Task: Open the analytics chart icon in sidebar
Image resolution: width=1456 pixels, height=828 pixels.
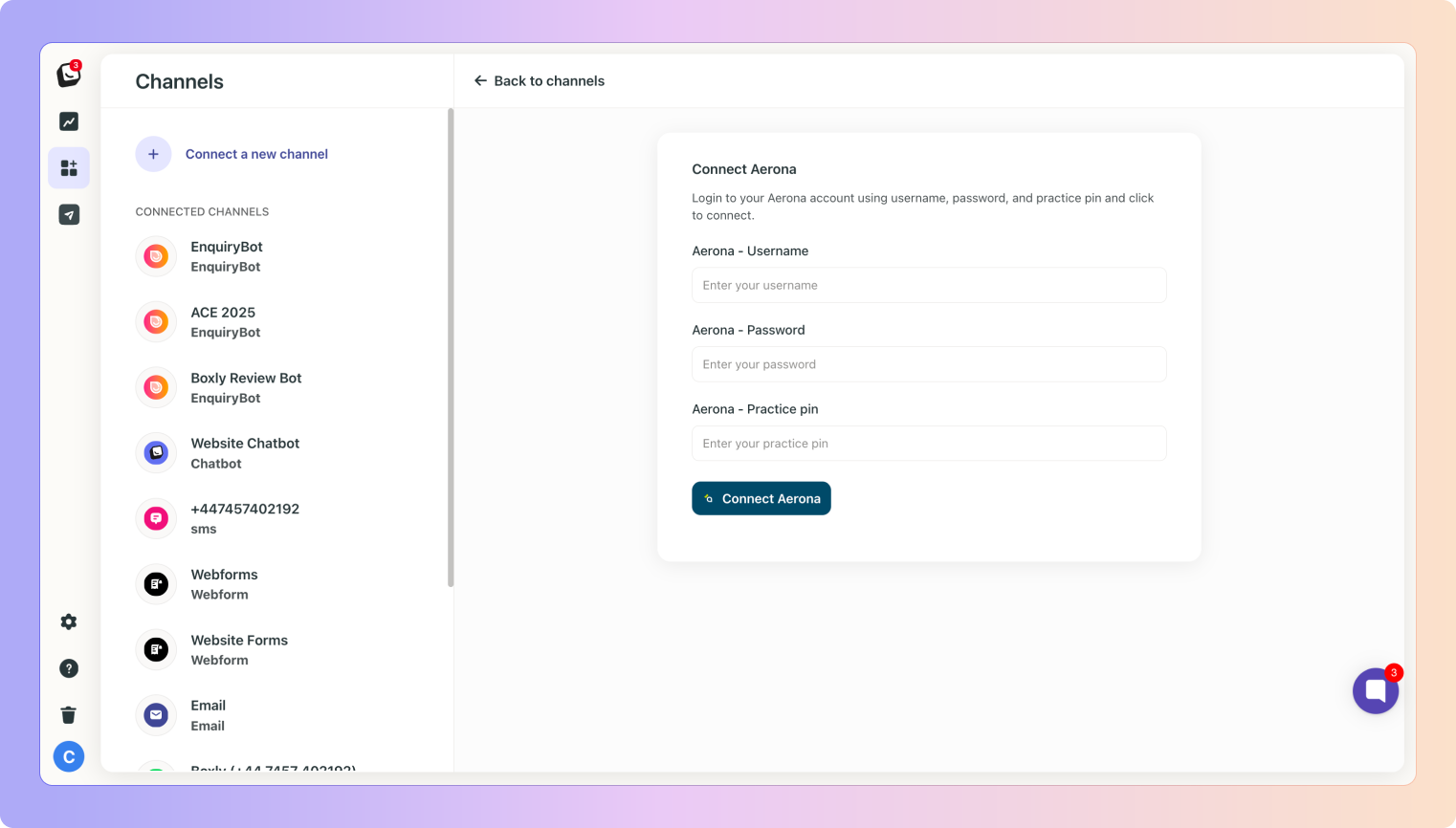Action: tap(69, 121)
